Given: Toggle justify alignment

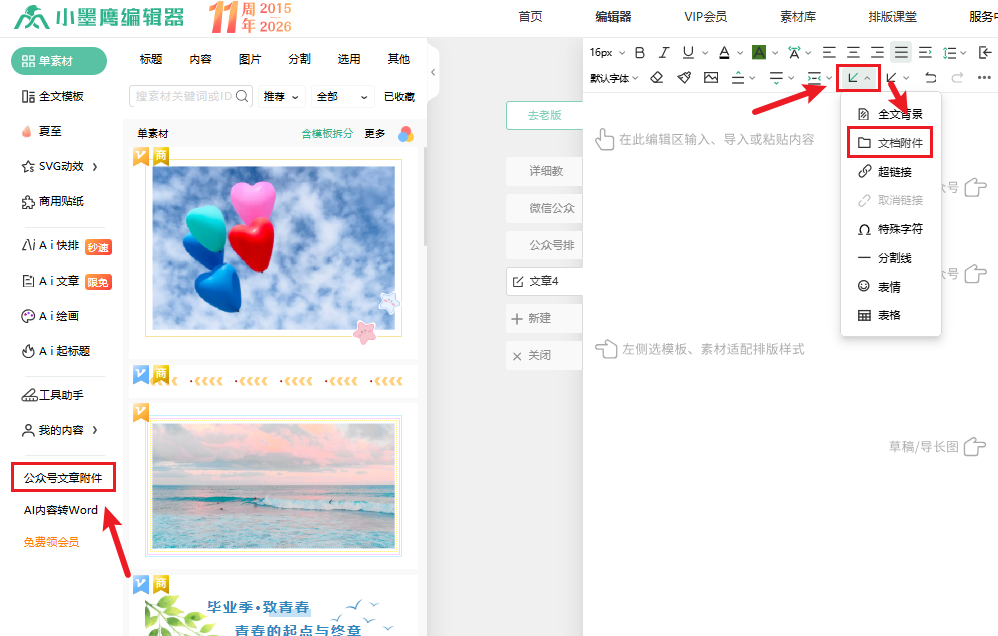Looking at the screenshot, I should pos(901,52).
